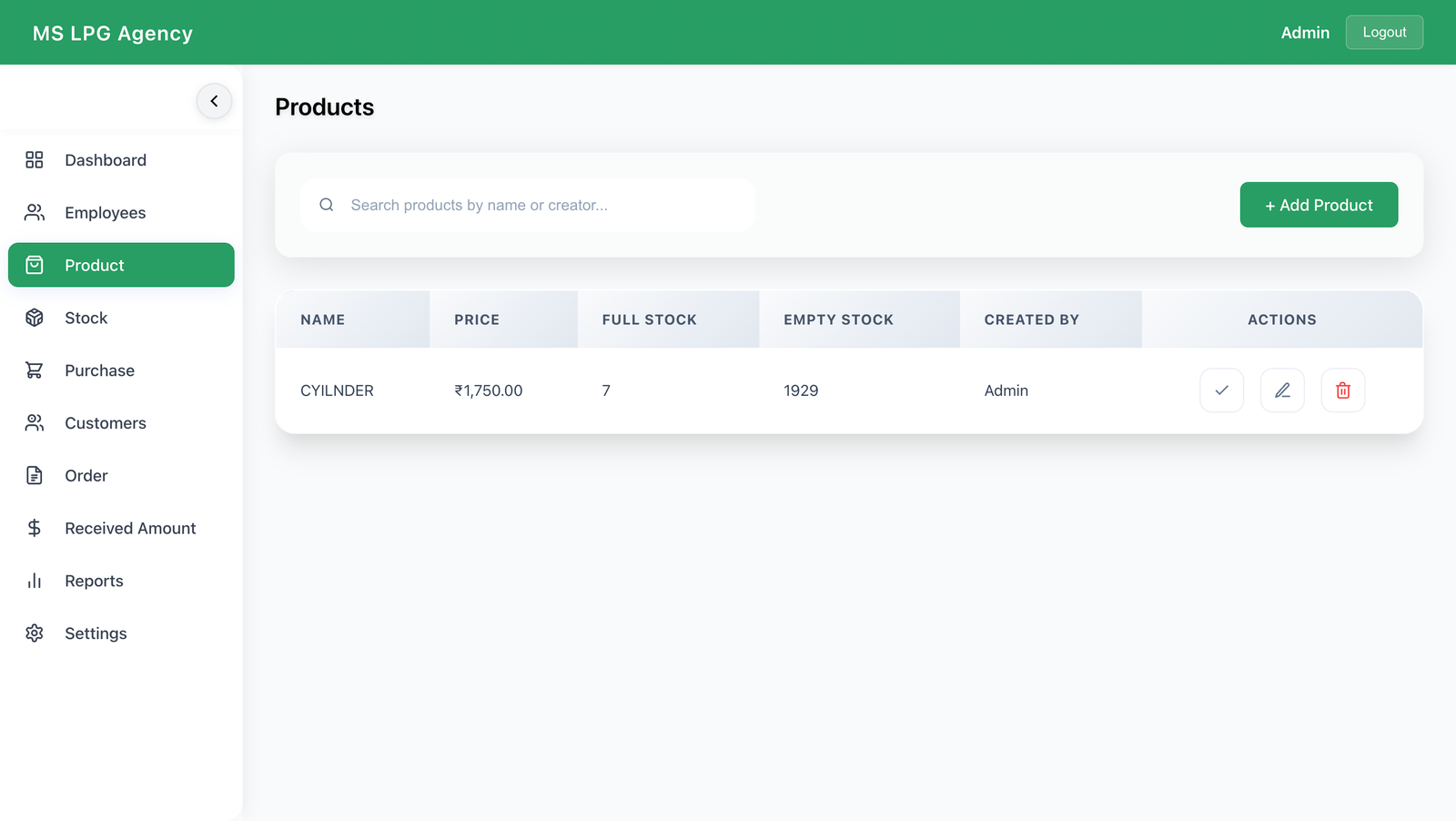Collapse the sidebar with the chevron button

pyautogui.click(x=214, y=101)
